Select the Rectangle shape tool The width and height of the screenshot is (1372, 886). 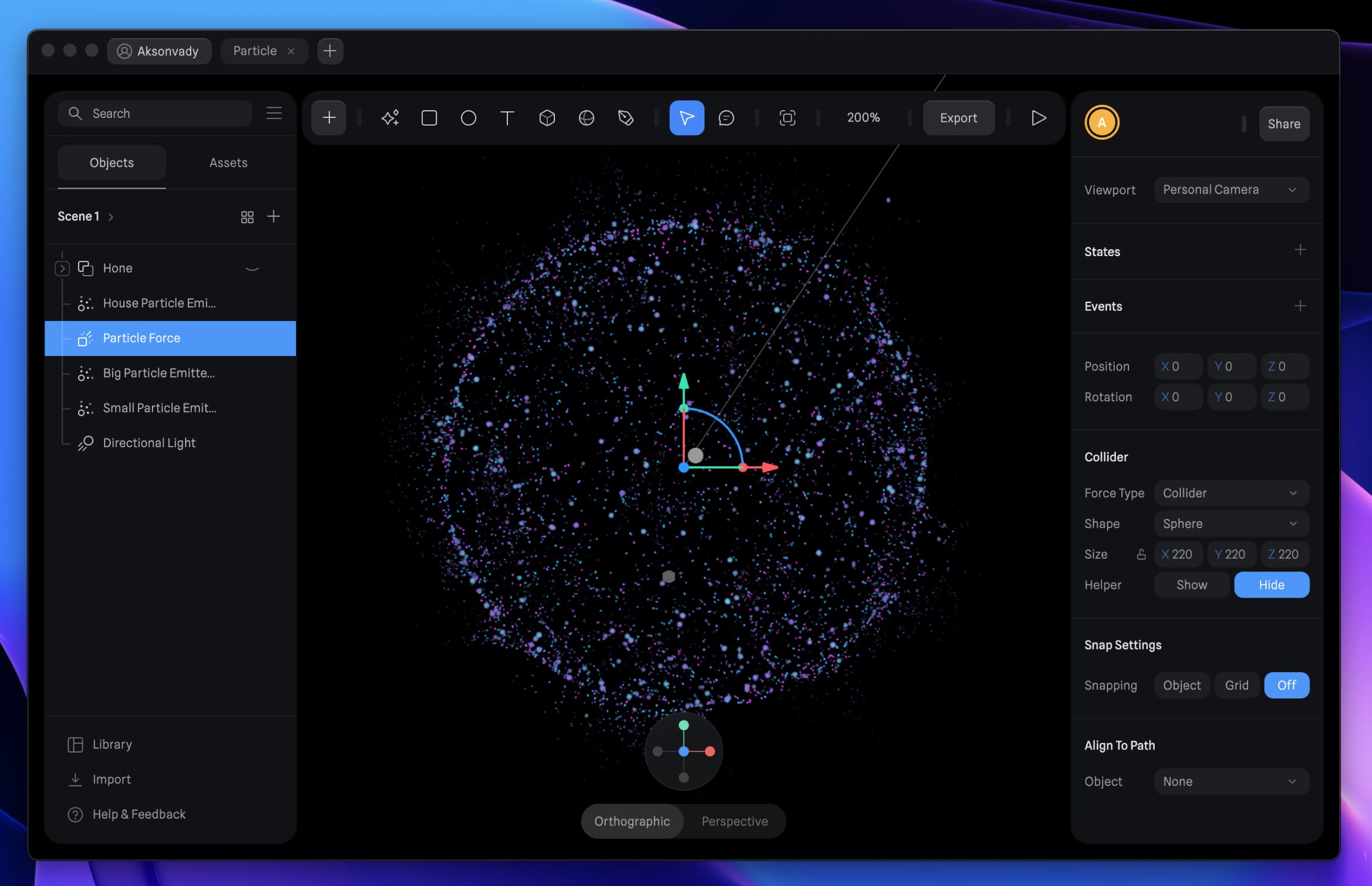[428, 117]
